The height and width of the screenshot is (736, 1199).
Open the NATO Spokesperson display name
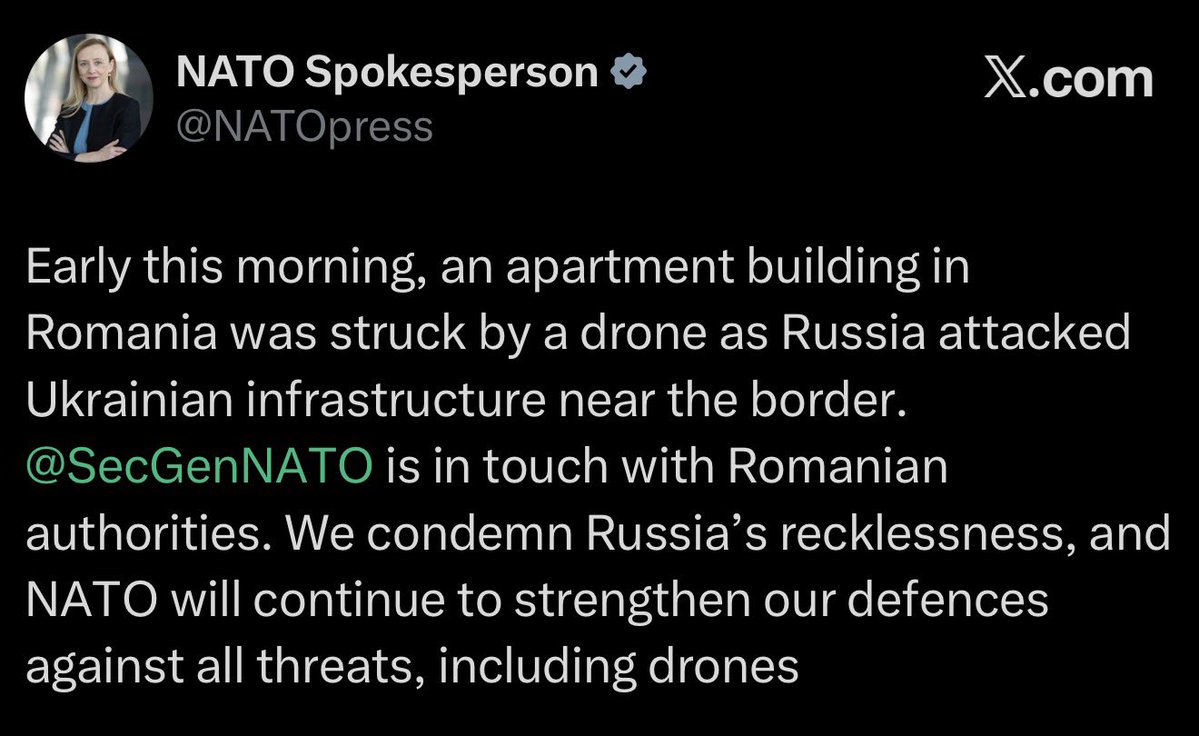387,73
